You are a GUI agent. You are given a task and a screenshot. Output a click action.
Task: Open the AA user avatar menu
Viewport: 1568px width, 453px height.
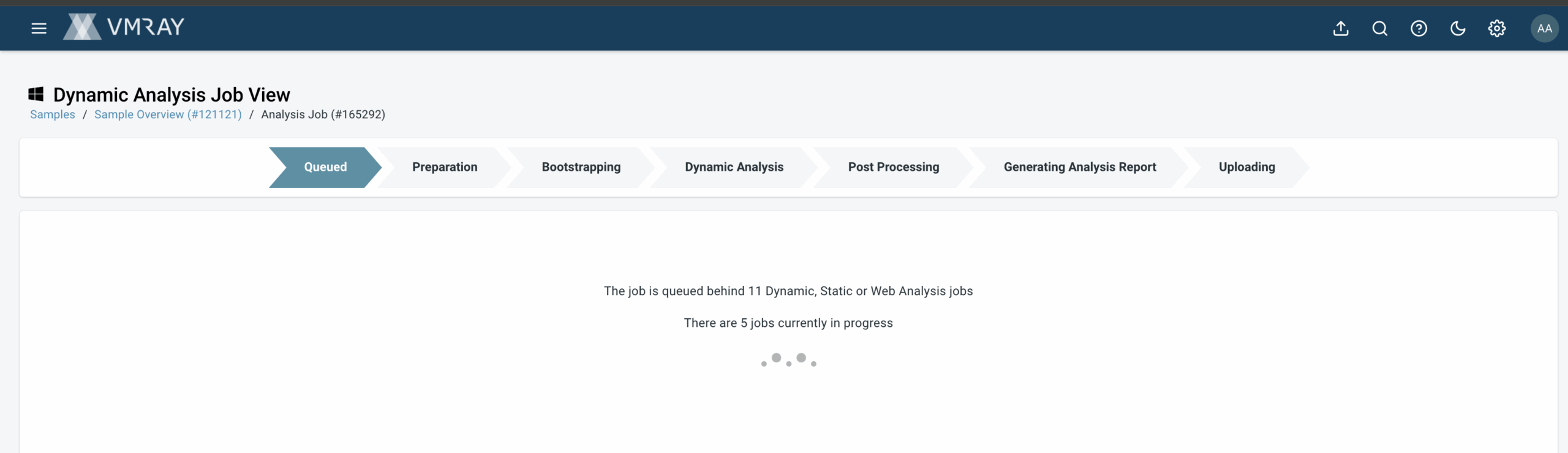[x=1544, y=28]
